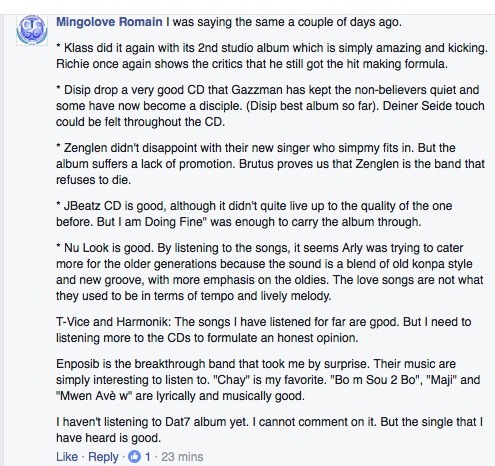Like this comment
Viewport: 495px width, 466px height.
67,456
